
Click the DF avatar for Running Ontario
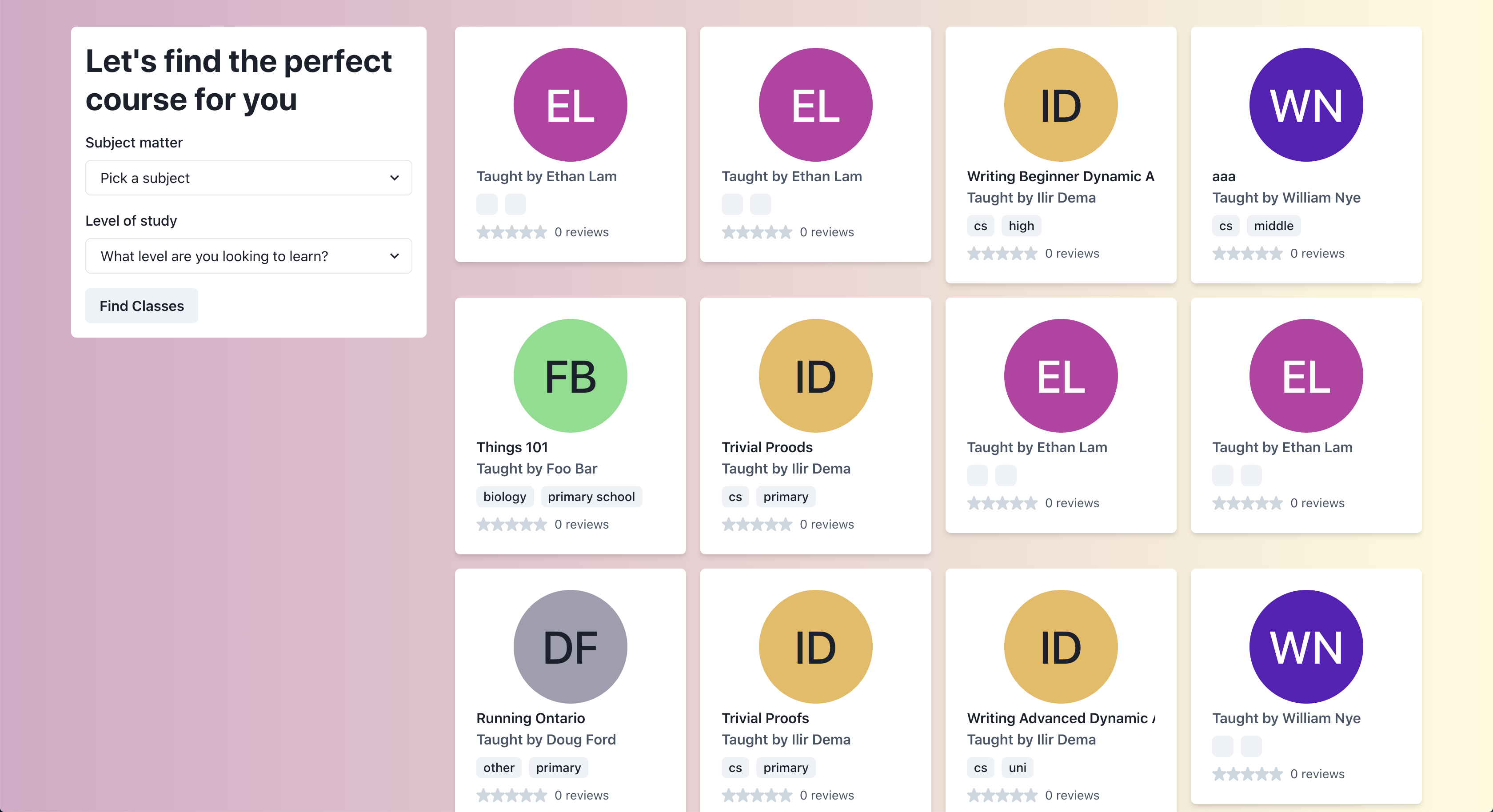[x=570, y=646]
